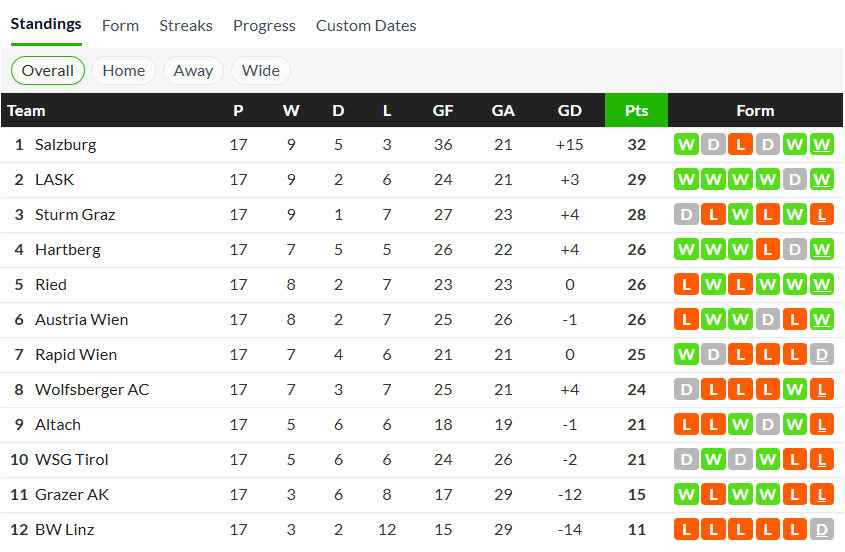Click Salzburg's latest underlined W form badge
The width and height of the screenshot is (845, 552).
pyautogui.click(x=822, y=145)
